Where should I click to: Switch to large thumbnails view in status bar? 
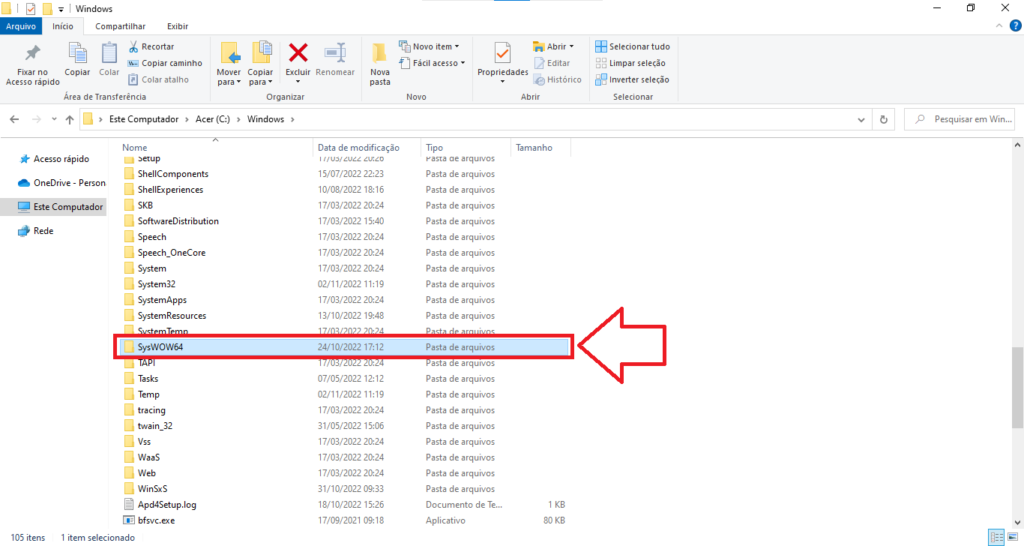(x=1011, y=537)
